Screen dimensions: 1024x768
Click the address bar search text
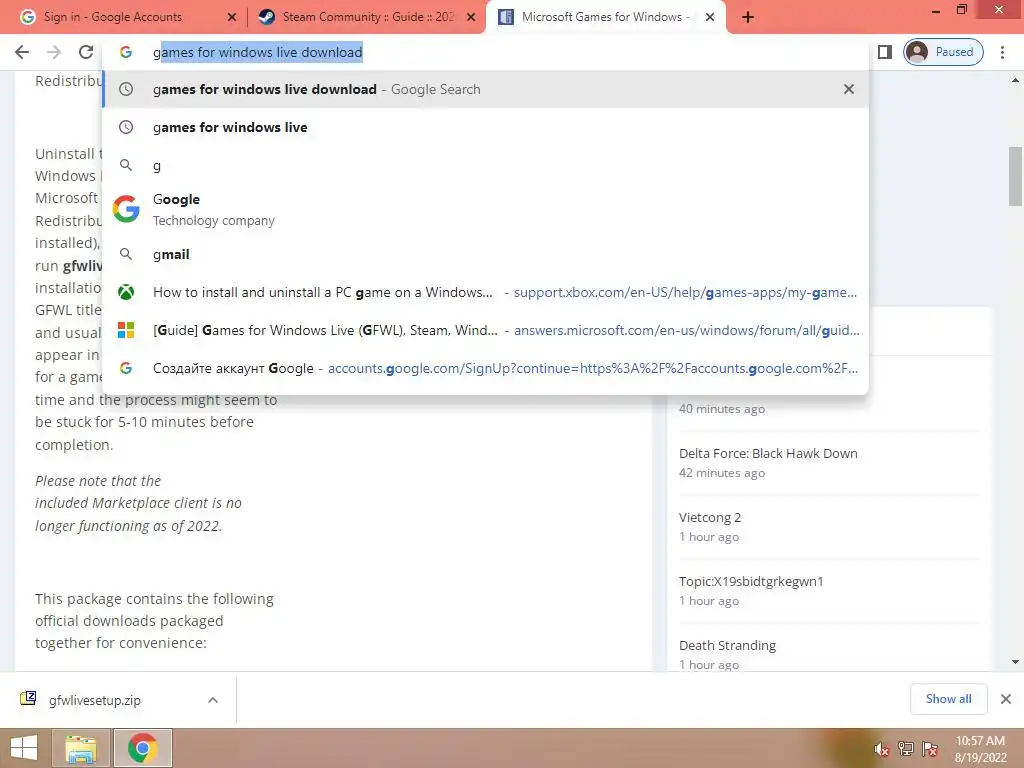click(x=257, y=52)
